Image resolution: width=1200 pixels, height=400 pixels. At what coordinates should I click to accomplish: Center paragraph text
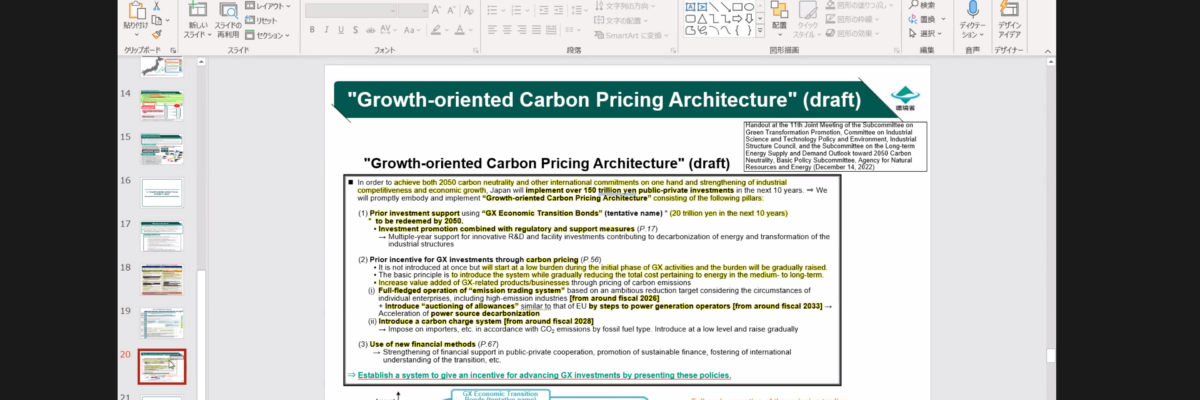(506, 30)
